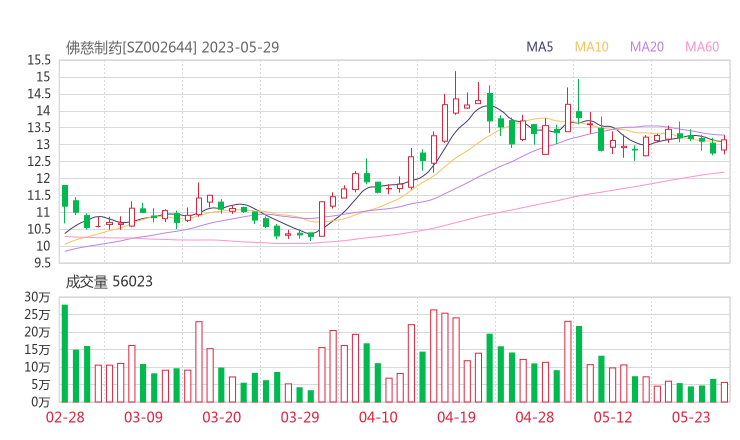Click the chart title 佛慈制药[SZ002644] 2023-05-29
This screenshot has height=440, width=740.
point(172,47)
